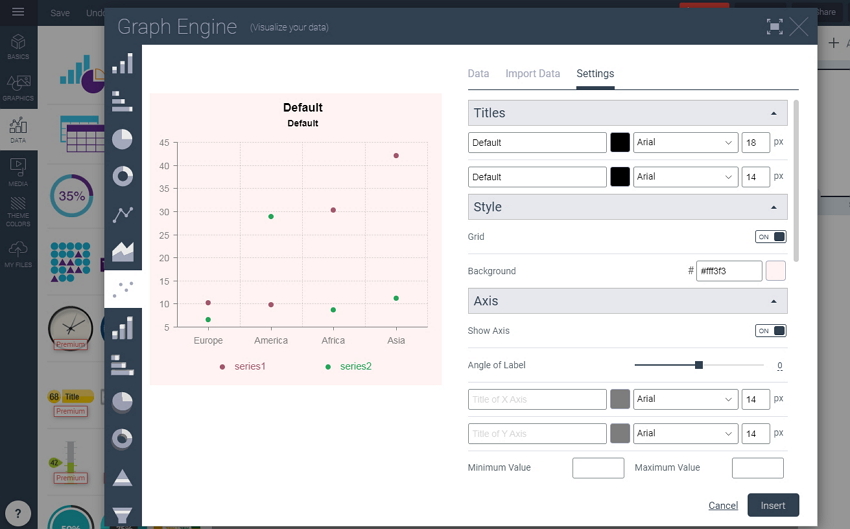
Task: Collapse the Axis section
Action: coord(773,301)
